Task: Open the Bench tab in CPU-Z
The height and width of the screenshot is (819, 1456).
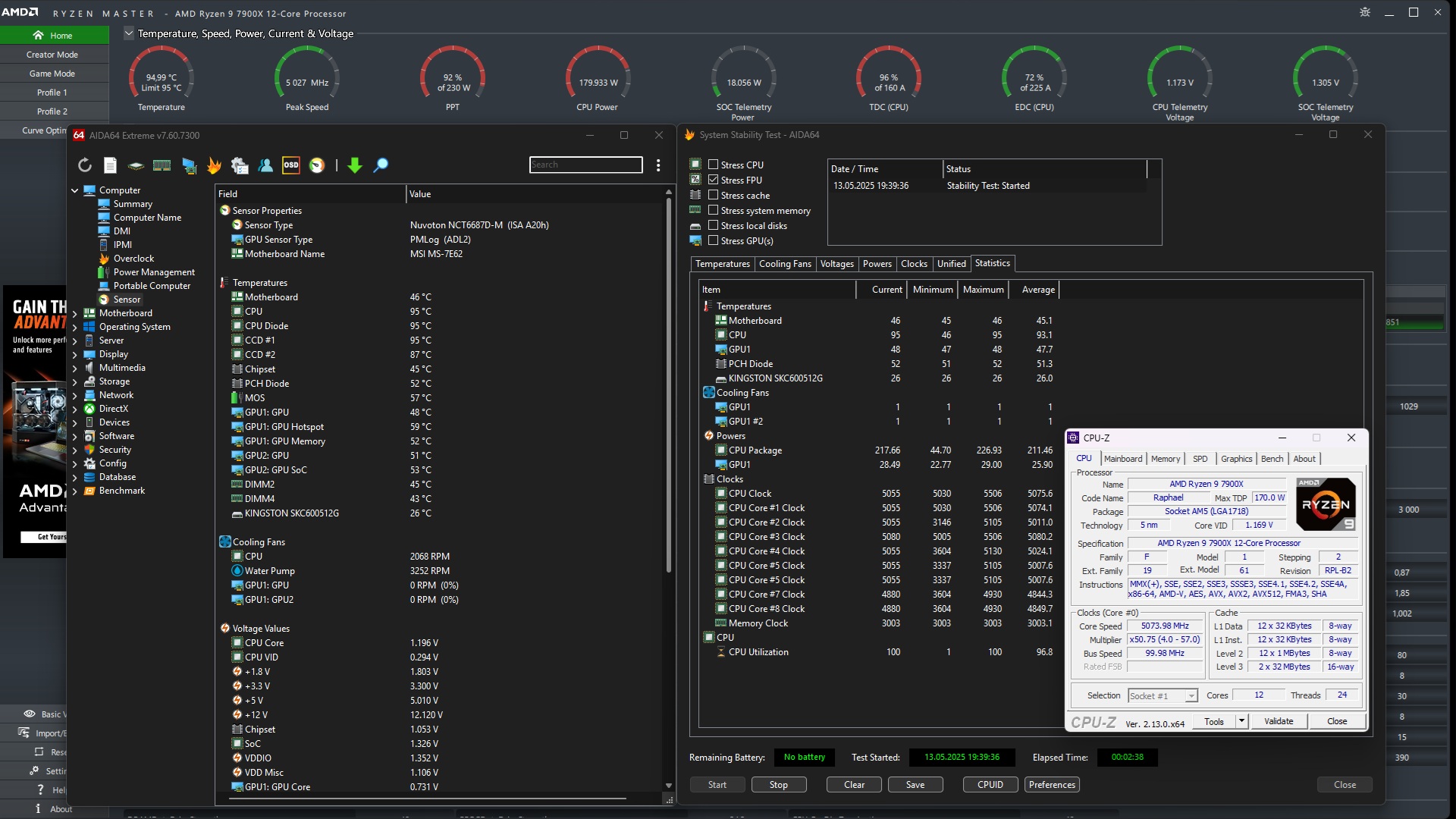Action: (x=1272, y=459)
